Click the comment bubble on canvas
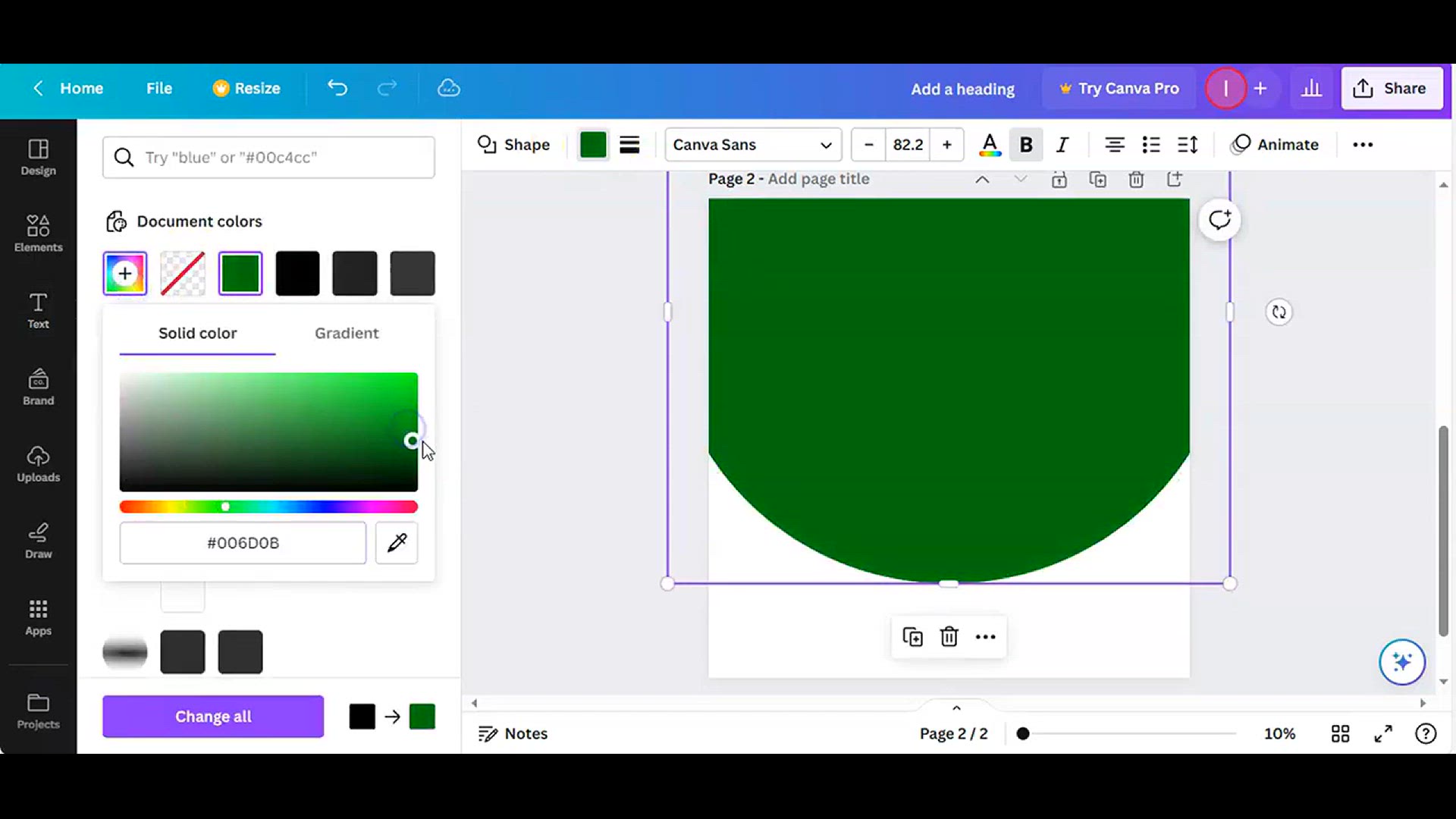The height and width of the screenshot is (819, 1456). click(x=1219, y=220)
